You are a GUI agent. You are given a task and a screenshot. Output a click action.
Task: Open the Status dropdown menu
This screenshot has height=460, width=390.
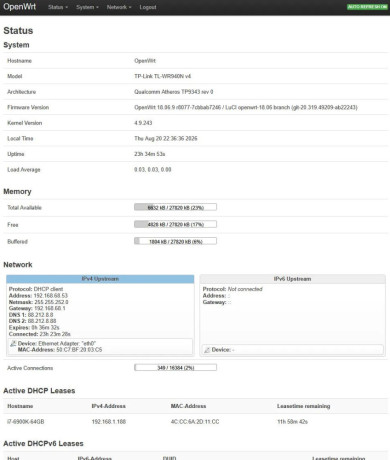pos(58,7)
